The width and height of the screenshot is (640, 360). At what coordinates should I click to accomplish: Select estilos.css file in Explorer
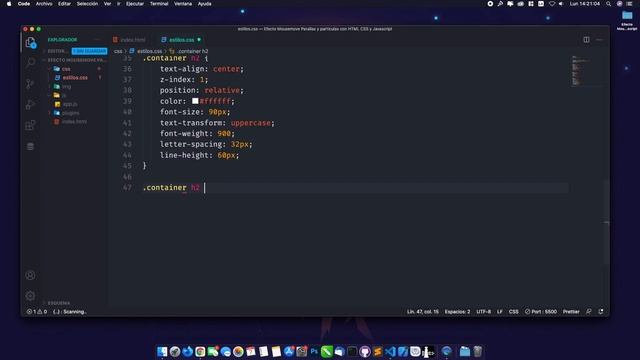point(75,78)
